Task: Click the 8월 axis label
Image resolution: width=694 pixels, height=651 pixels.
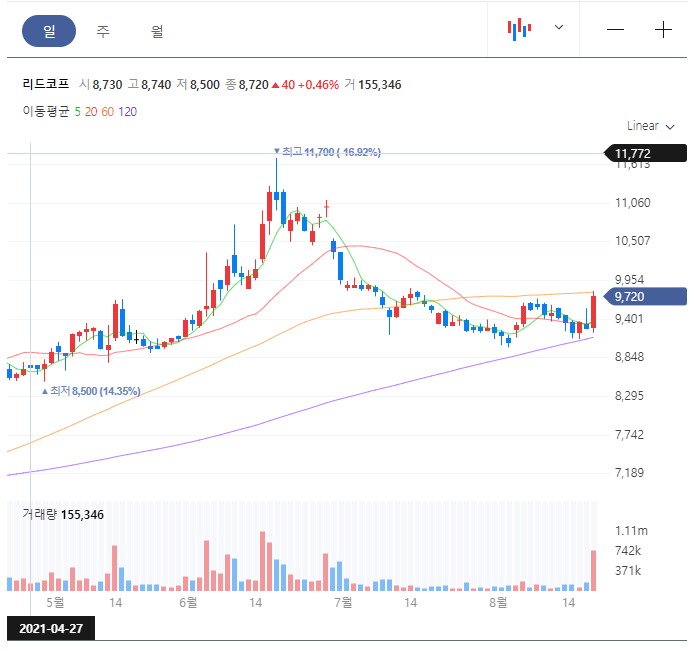Action: [498, 602]
